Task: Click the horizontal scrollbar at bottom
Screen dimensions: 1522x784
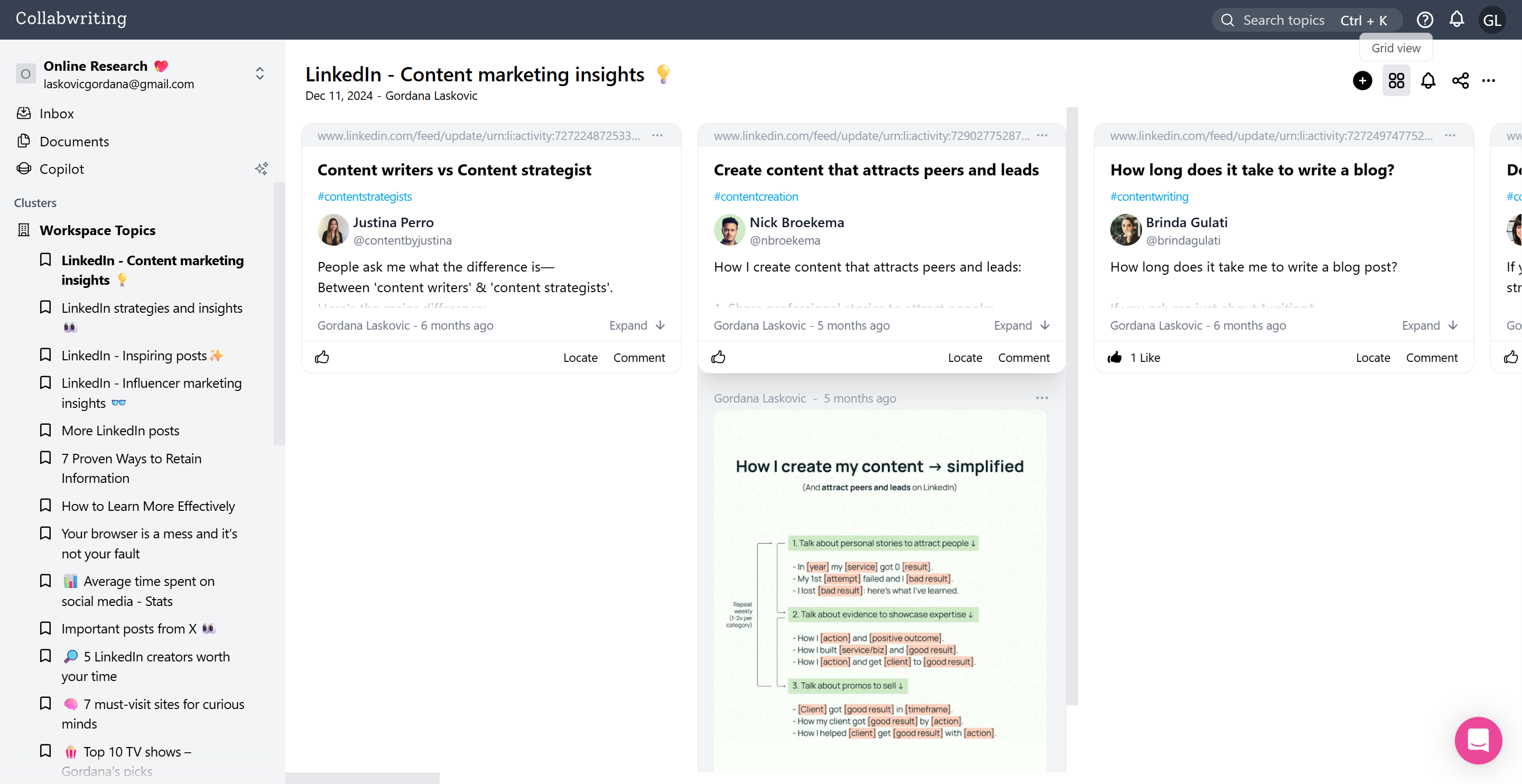Action: [x=362, y=778]
